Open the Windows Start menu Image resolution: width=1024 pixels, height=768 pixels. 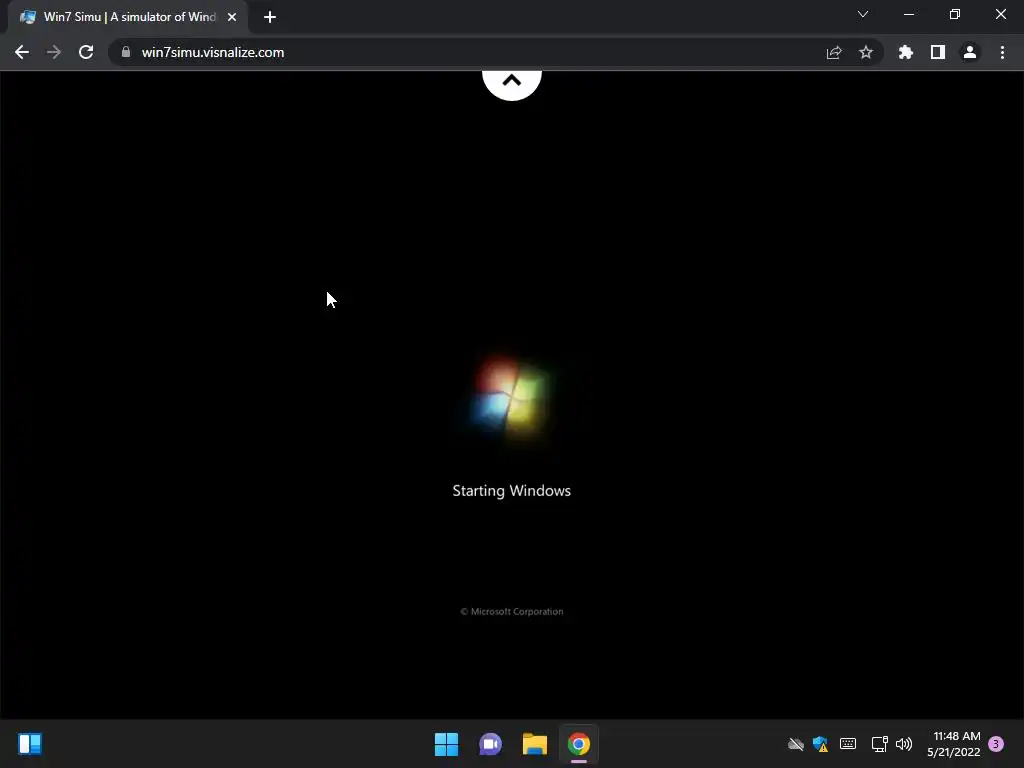[x=447, y=744]
